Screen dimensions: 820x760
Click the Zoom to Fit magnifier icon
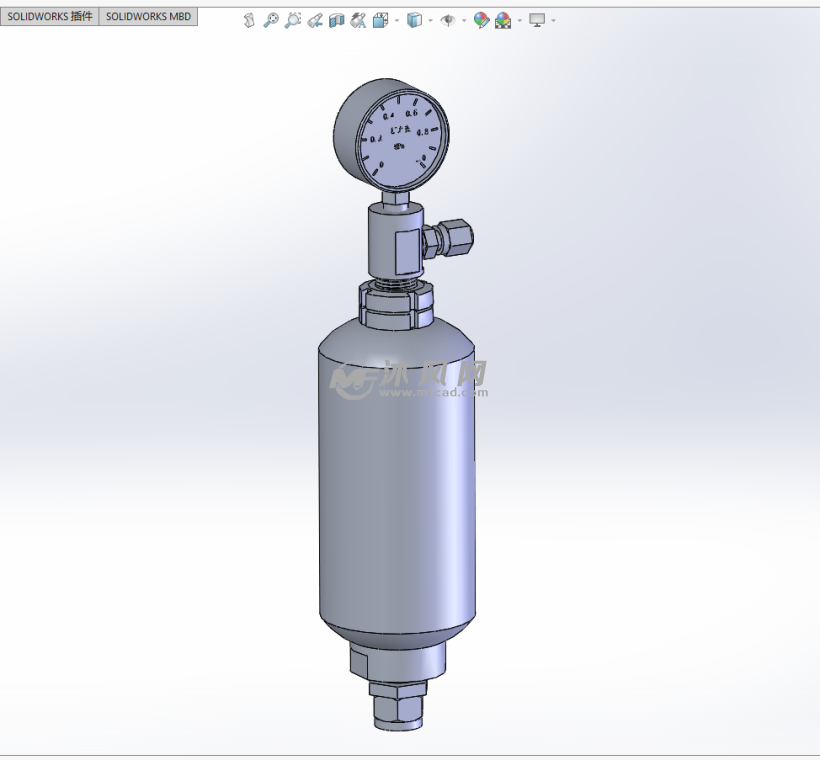271,20
